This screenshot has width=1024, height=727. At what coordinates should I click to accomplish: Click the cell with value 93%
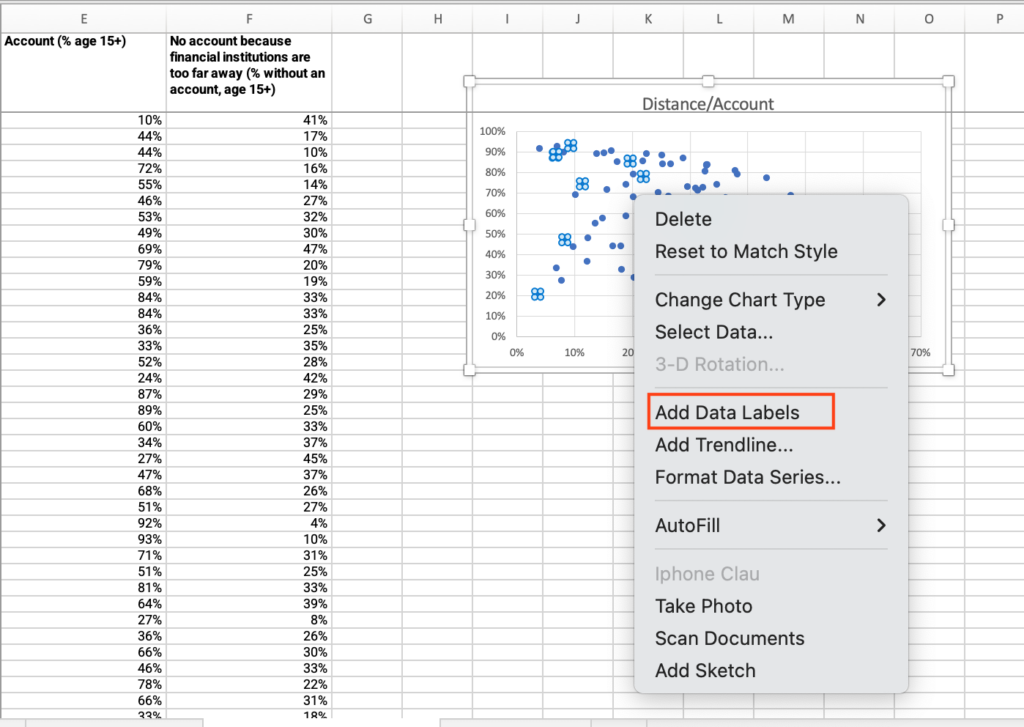click(84, 540)
